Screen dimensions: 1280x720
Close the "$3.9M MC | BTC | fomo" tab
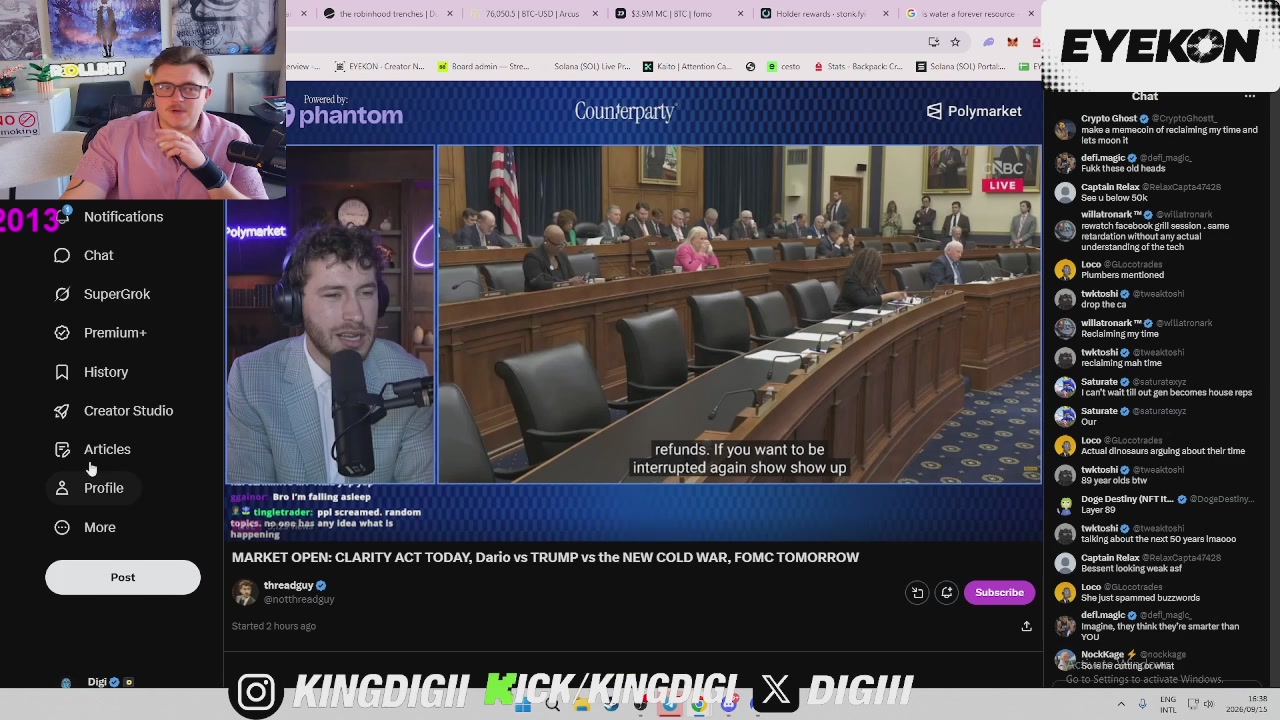[740, 14]
